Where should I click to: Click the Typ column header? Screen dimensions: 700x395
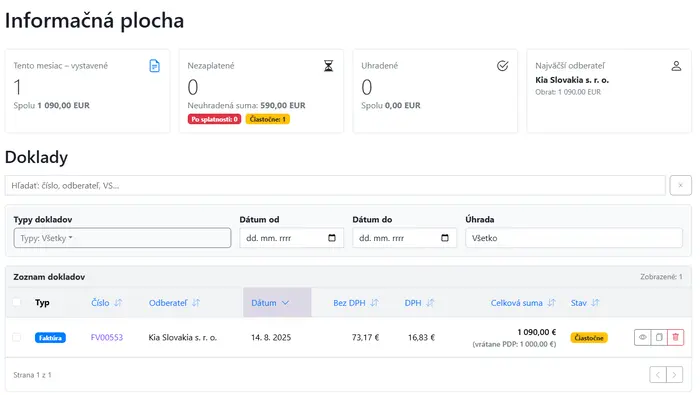coord(42,303)
